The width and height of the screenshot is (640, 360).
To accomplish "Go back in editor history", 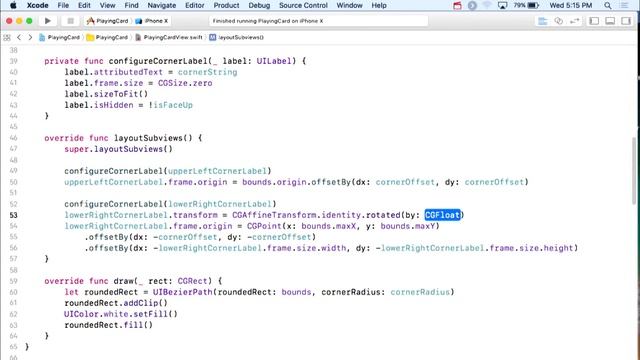I will [x=19, y=38].
